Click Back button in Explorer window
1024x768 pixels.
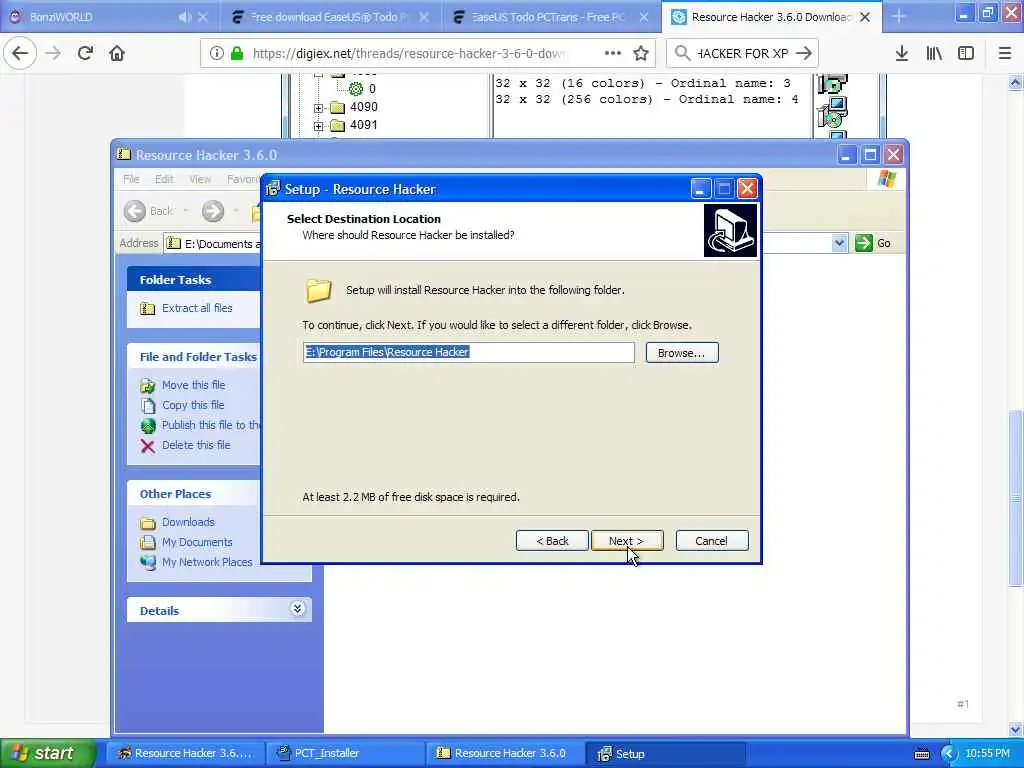[x=150, y=211]
